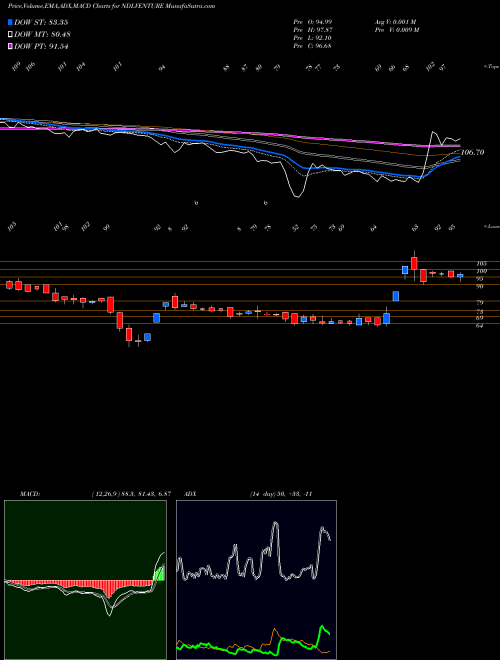
Task: Click the 106.70 price label on EMA chart
Action: (473, 152)
